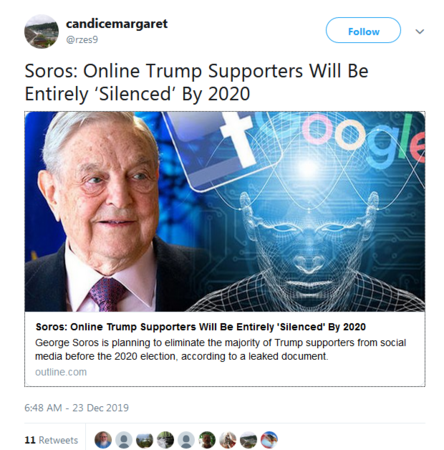Viewport: 444px width, 450px height.
Task: Open the sixth retweeter's green-background avatar
Action: pos(207,440)
